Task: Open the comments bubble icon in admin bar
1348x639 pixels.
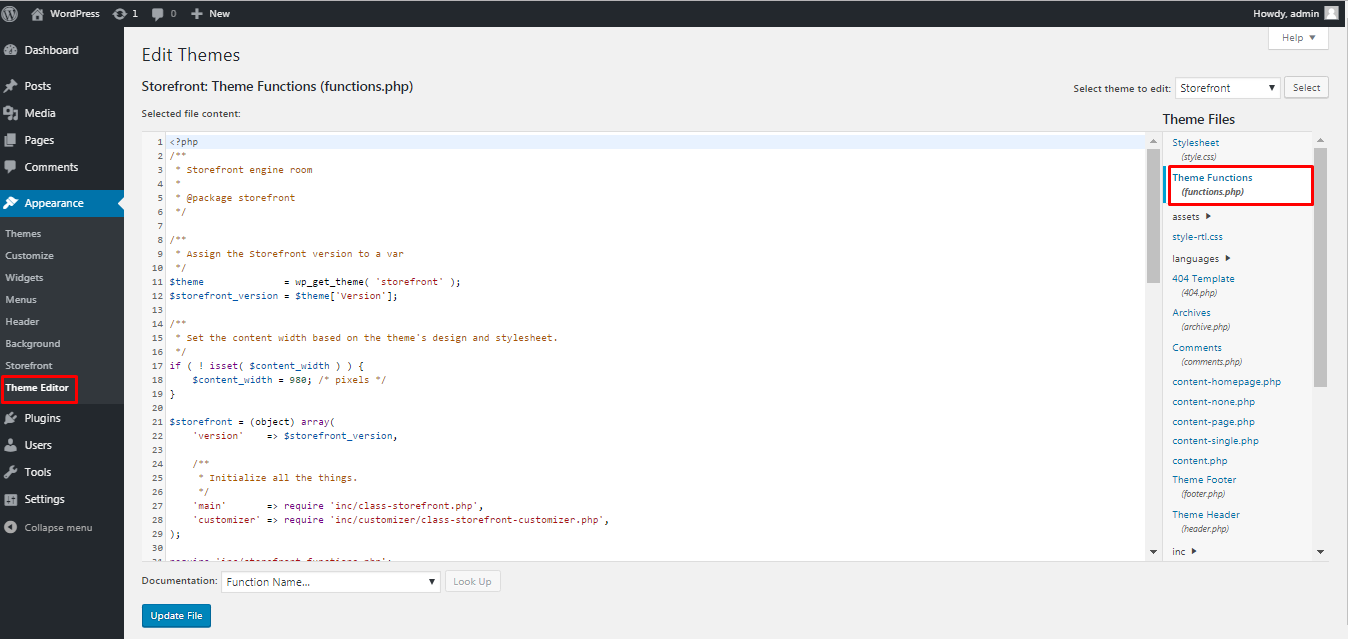Action: [158, 13]
